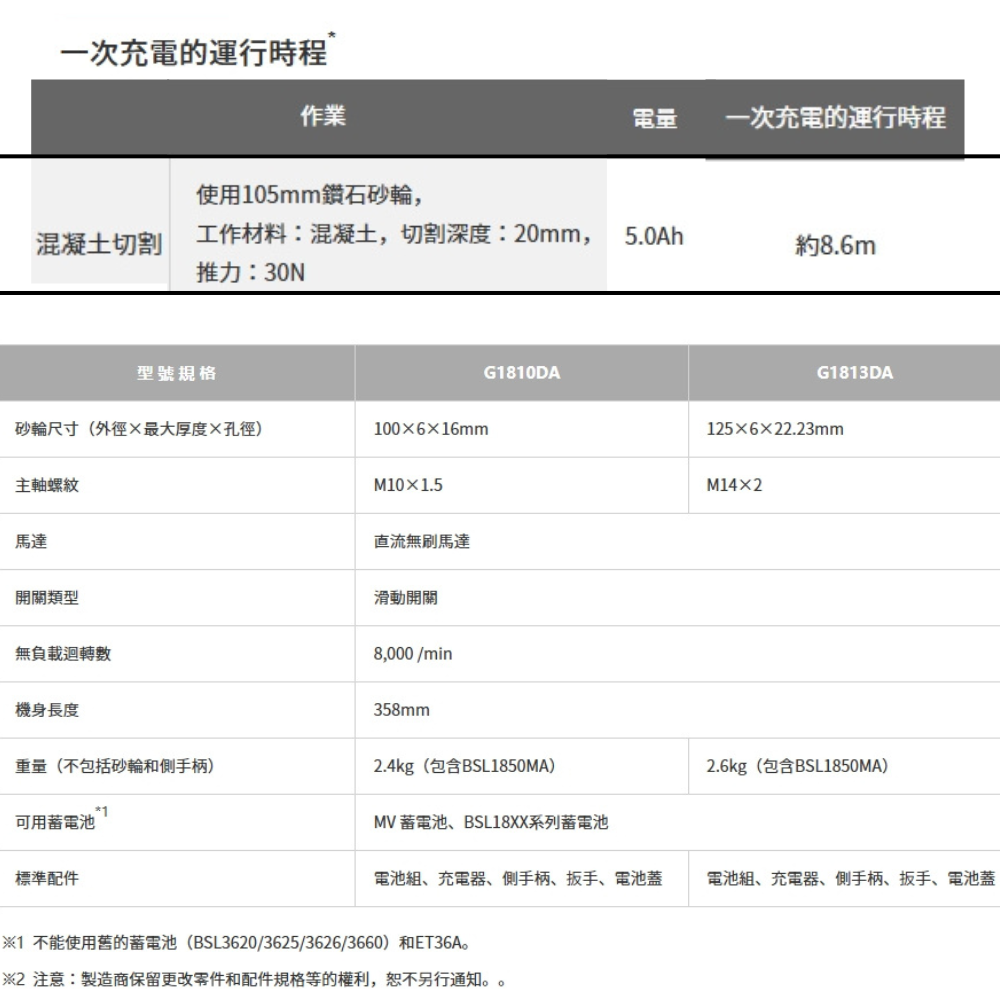Click the 約8.6m runtime value

(x=835, y=246)
